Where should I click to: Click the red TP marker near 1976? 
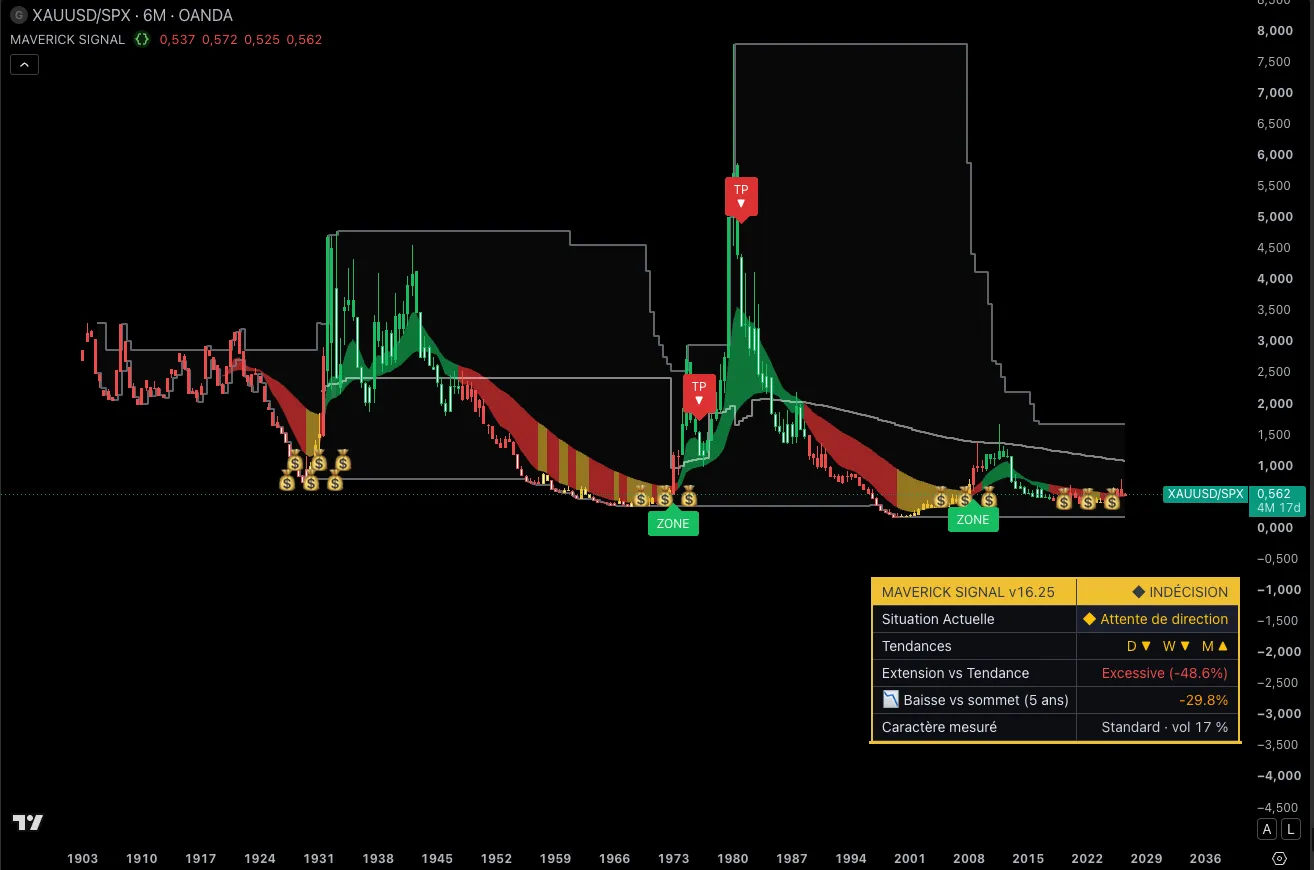pos(699,394)
